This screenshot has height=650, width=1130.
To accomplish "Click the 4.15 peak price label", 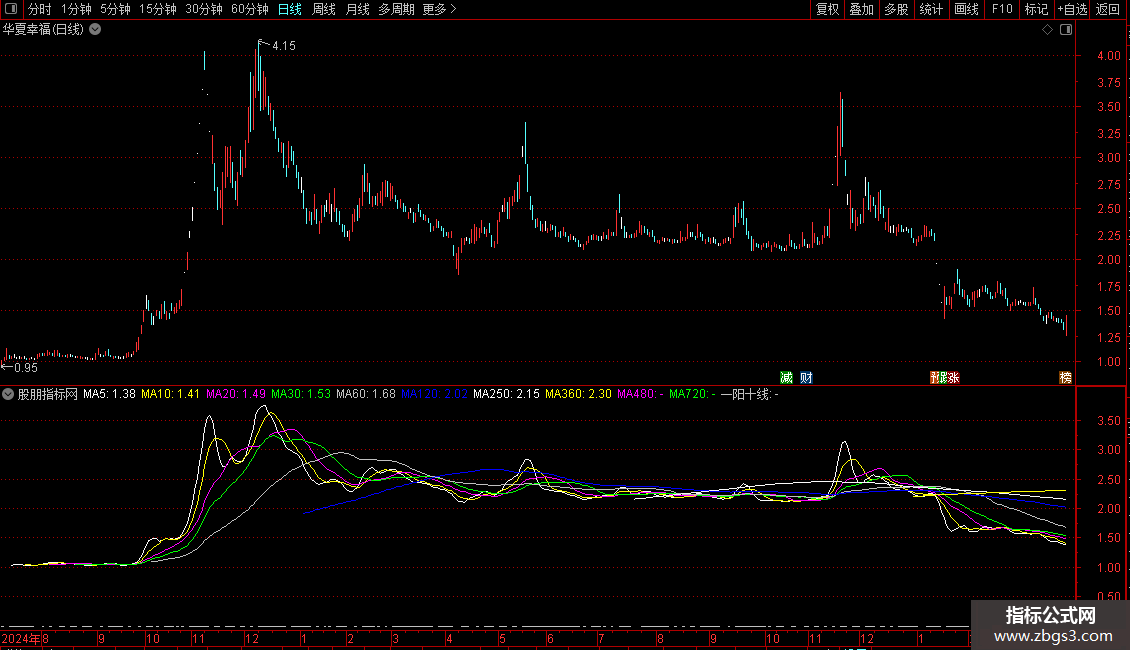I will coord(284,46).
